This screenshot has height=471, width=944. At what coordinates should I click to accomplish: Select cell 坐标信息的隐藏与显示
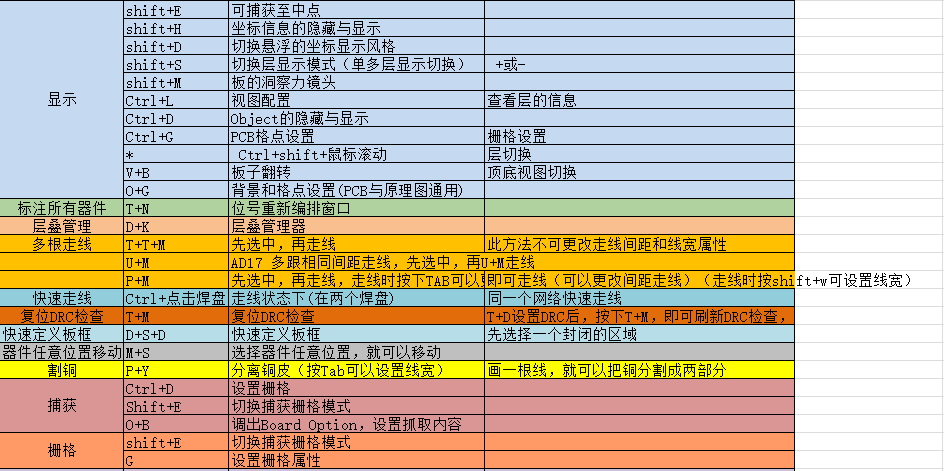click(356, 28)
